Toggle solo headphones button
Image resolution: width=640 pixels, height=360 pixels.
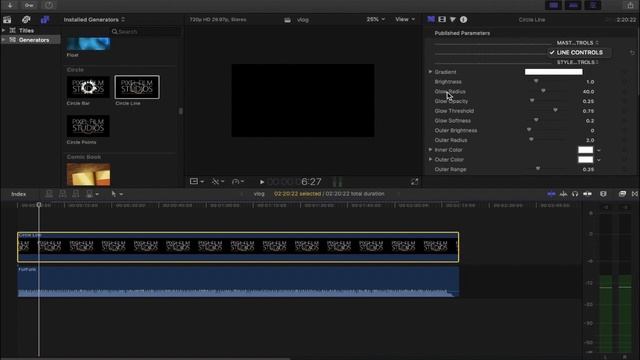[575, 194]
